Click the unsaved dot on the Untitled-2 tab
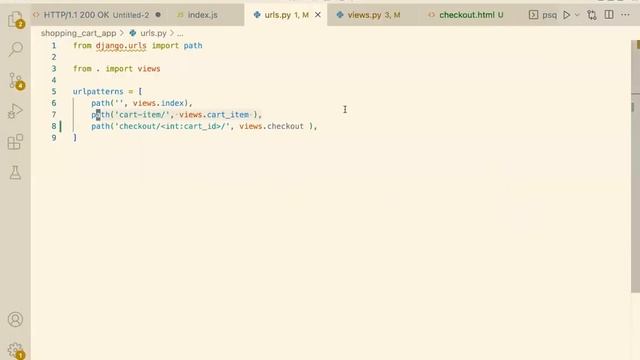Screen dimensions: 640x360 158,15
